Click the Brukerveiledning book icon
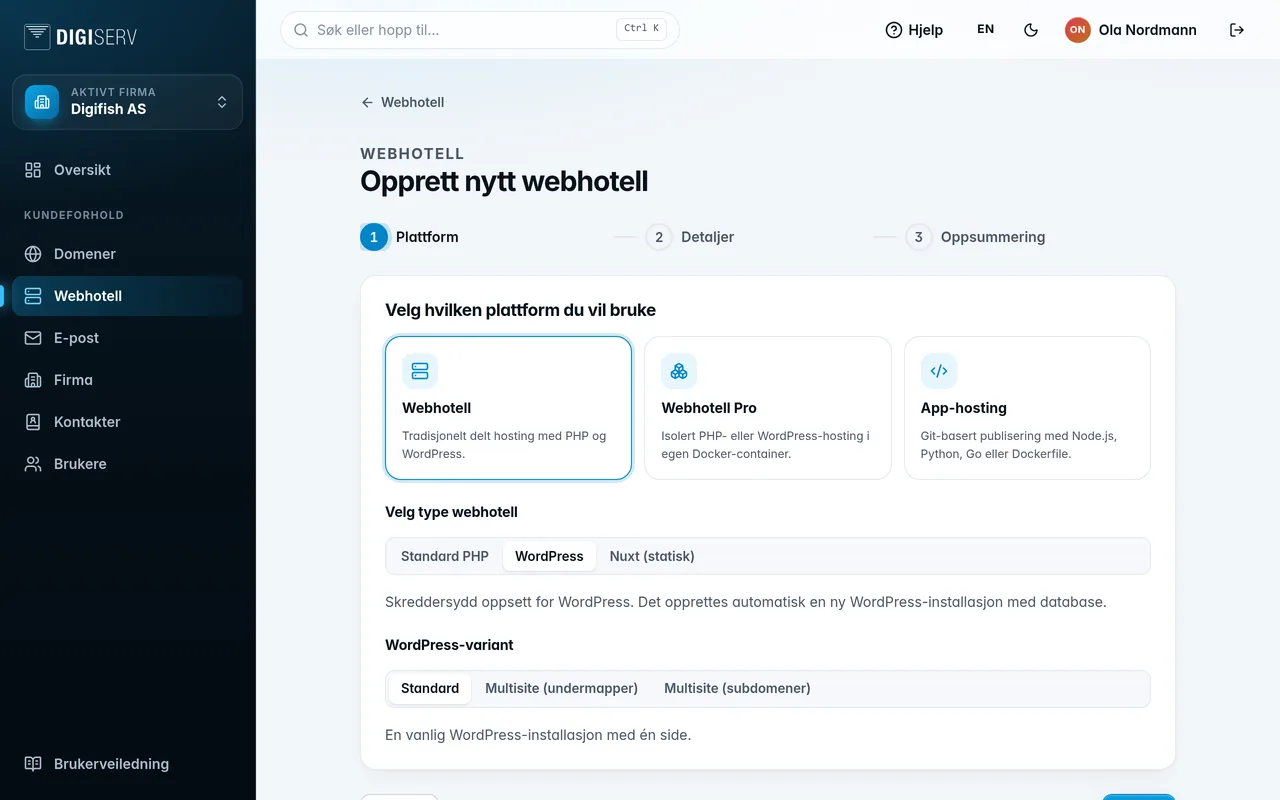The image size is (1280, 800). 33,764
